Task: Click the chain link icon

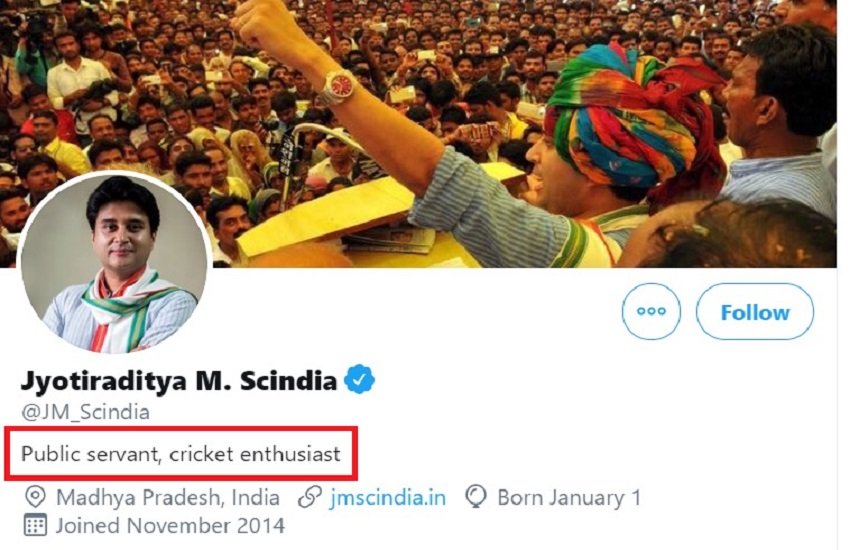Action: tap(310, 497)
